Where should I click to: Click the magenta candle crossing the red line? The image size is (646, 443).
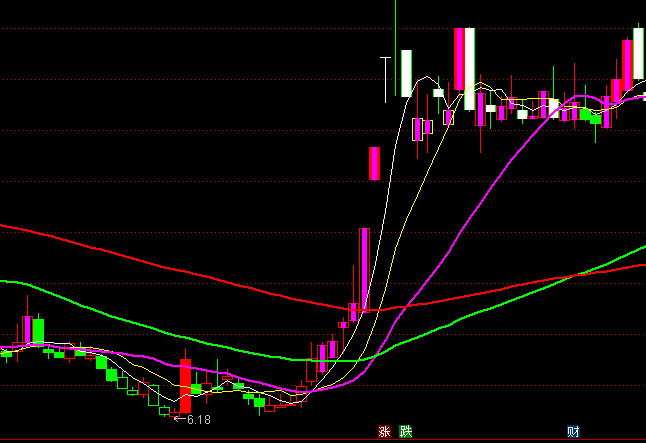(353, 311)
